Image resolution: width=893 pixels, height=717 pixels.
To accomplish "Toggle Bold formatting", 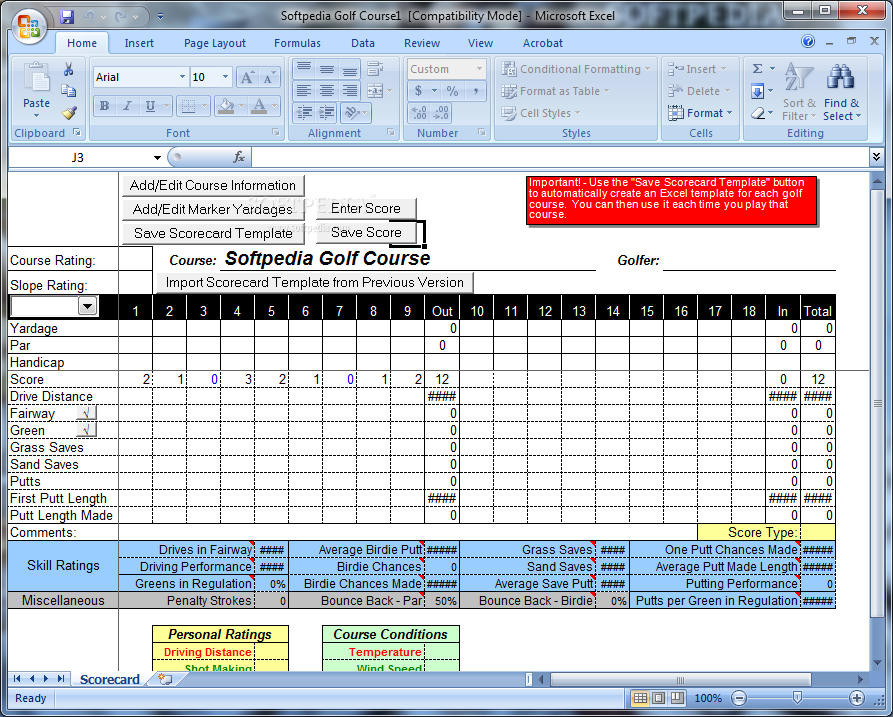I will 104,106.
